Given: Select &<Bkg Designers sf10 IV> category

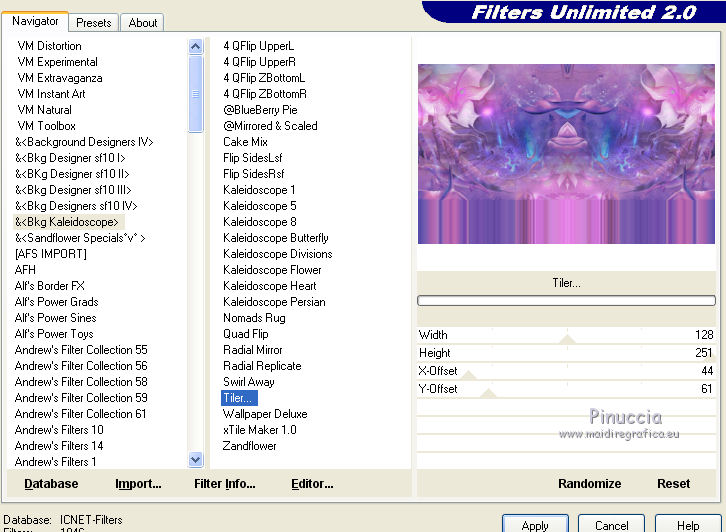Looking at the screenshot, I should pos(76,206).
